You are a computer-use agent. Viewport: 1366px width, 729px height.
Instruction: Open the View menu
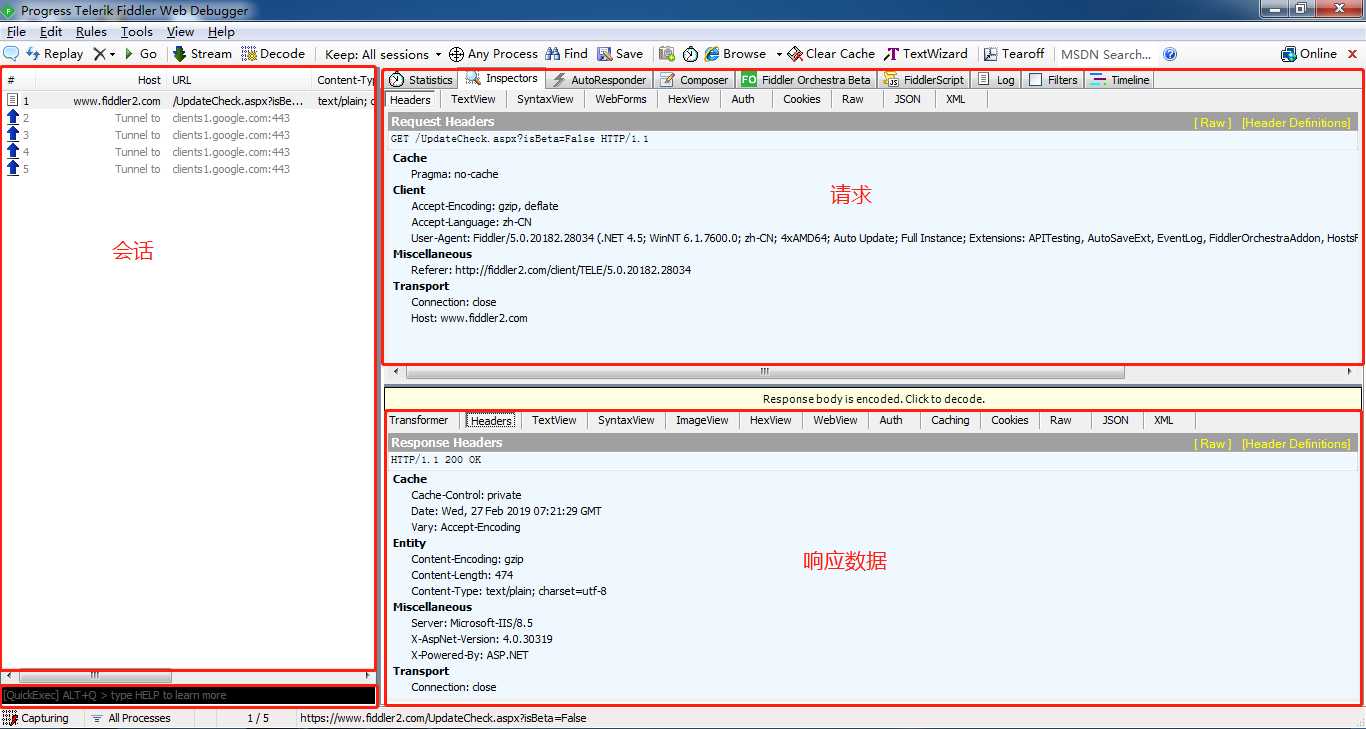[180, 32]
